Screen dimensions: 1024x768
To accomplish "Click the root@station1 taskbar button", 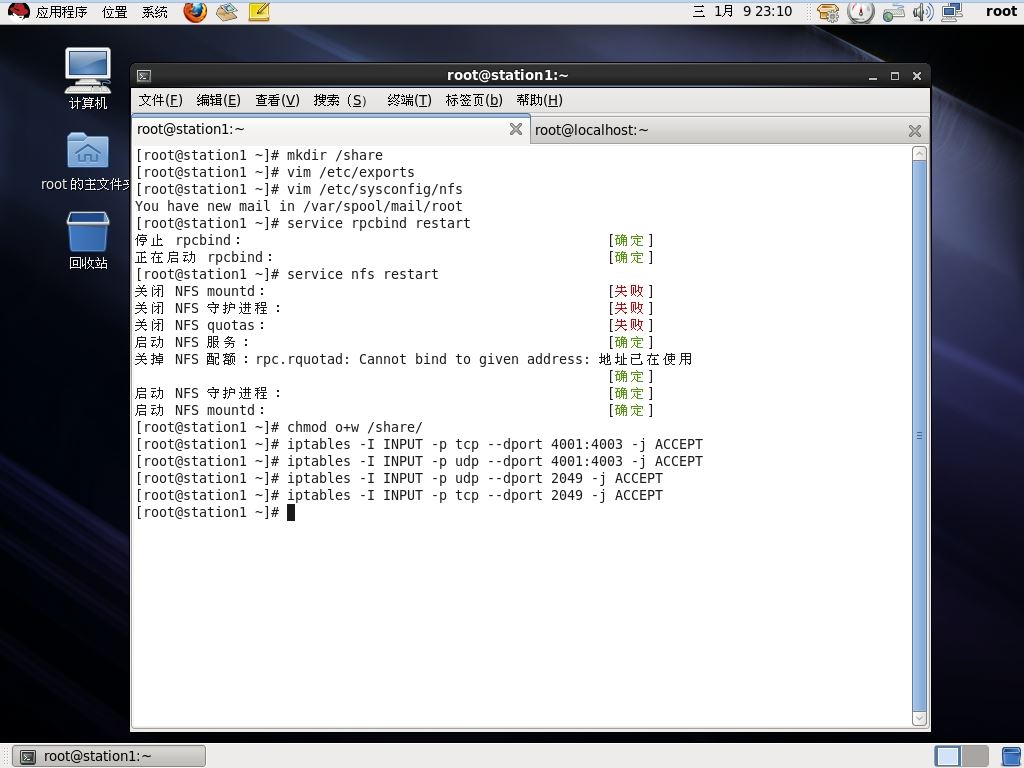I will tap(110, 756).
